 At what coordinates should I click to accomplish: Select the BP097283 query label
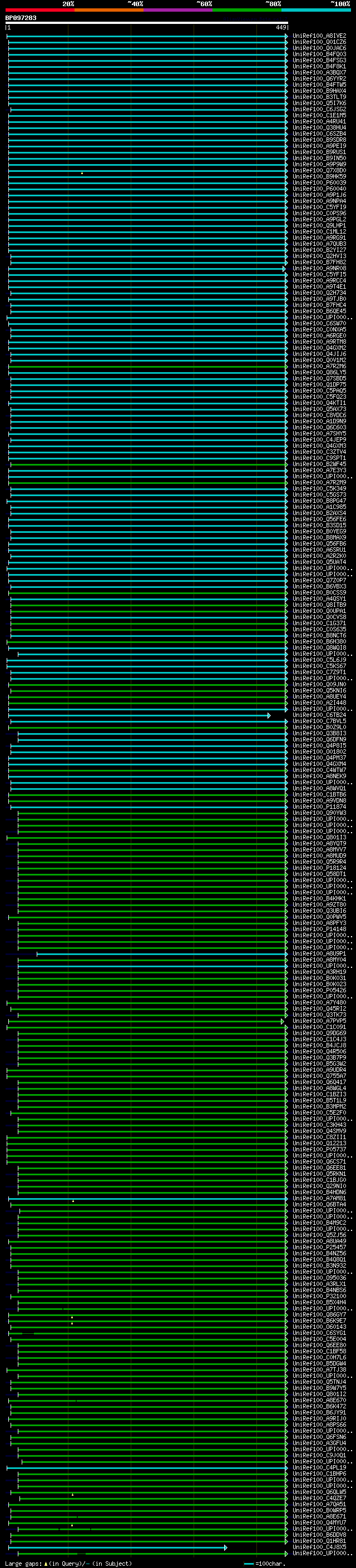point(21,18)
